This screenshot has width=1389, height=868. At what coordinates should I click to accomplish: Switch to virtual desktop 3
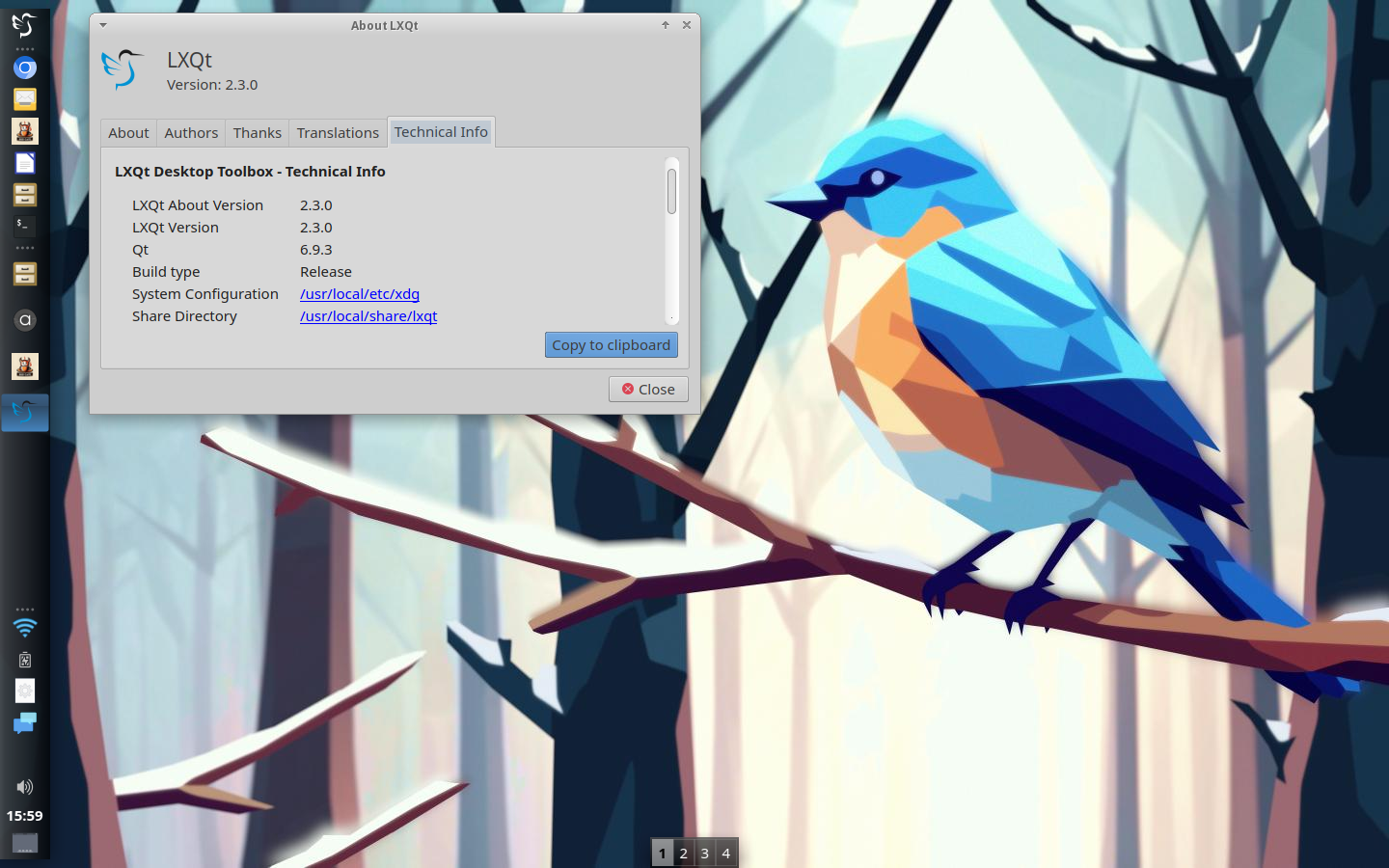point(705,854)
